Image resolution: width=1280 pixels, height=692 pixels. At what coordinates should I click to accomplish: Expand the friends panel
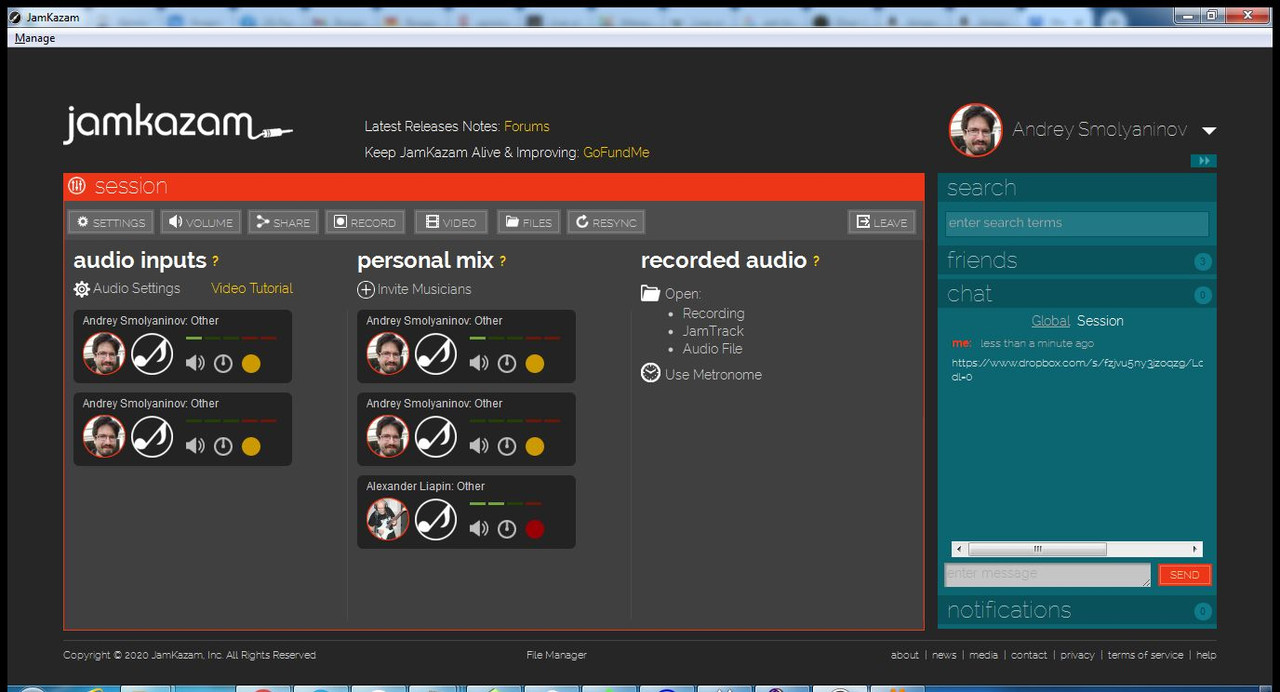point(1077,261)
